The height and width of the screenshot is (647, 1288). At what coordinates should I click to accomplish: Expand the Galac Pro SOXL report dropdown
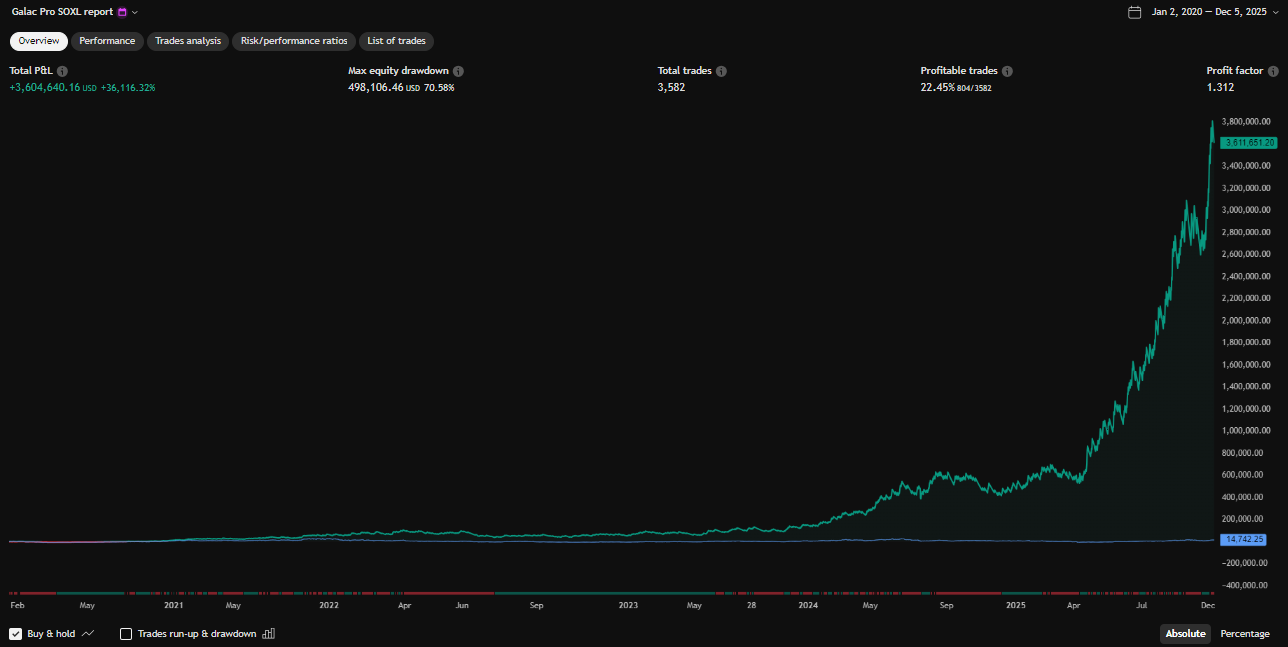click(135, 12)
